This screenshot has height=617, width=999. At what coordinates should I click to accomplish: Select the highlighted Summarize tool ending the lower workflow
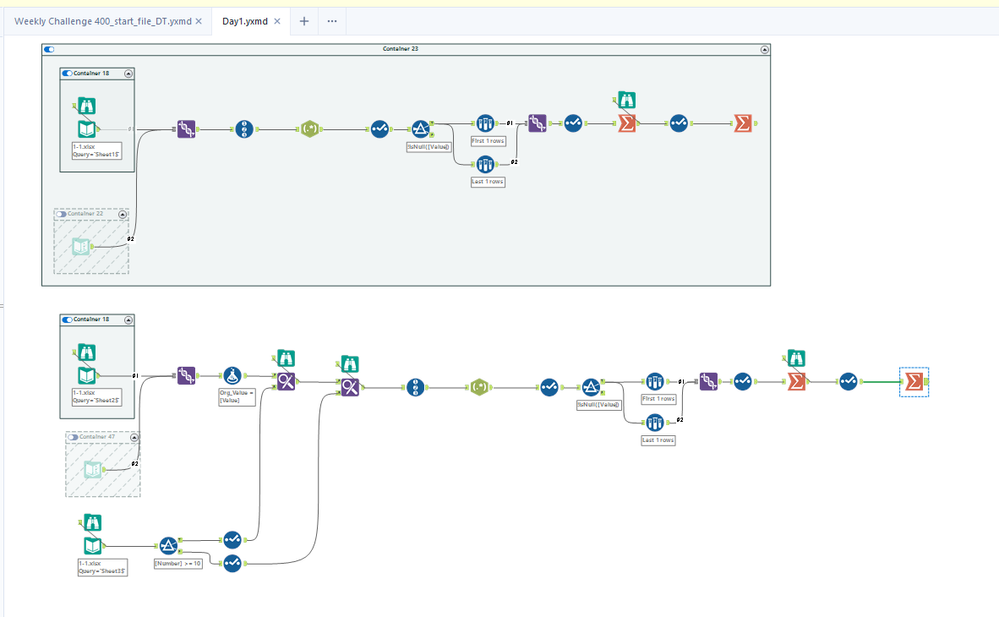[914, 382]
